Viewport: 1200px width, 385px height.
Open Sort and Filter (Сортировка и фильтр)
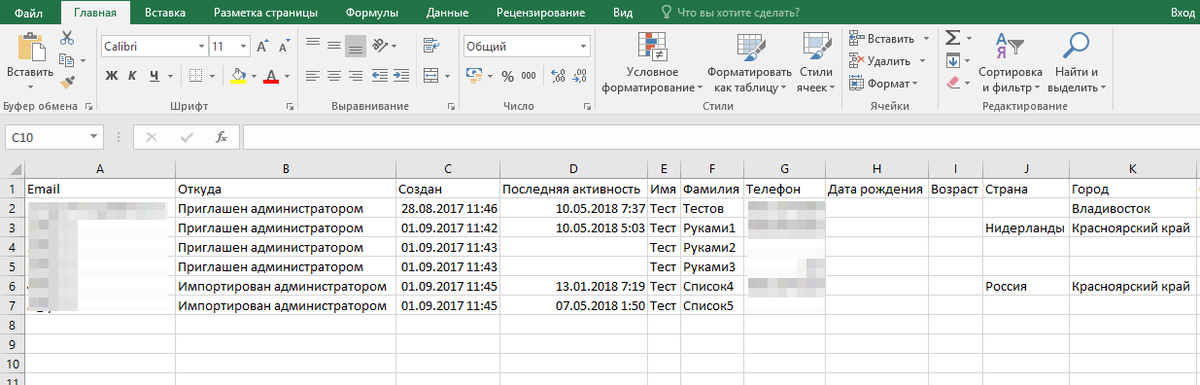(1010, 63)
